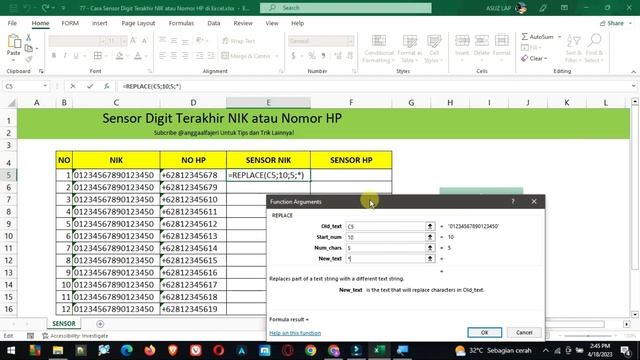
Task: Click the horizontal scrollbar right arrow
Action: [x=627, y=324]
